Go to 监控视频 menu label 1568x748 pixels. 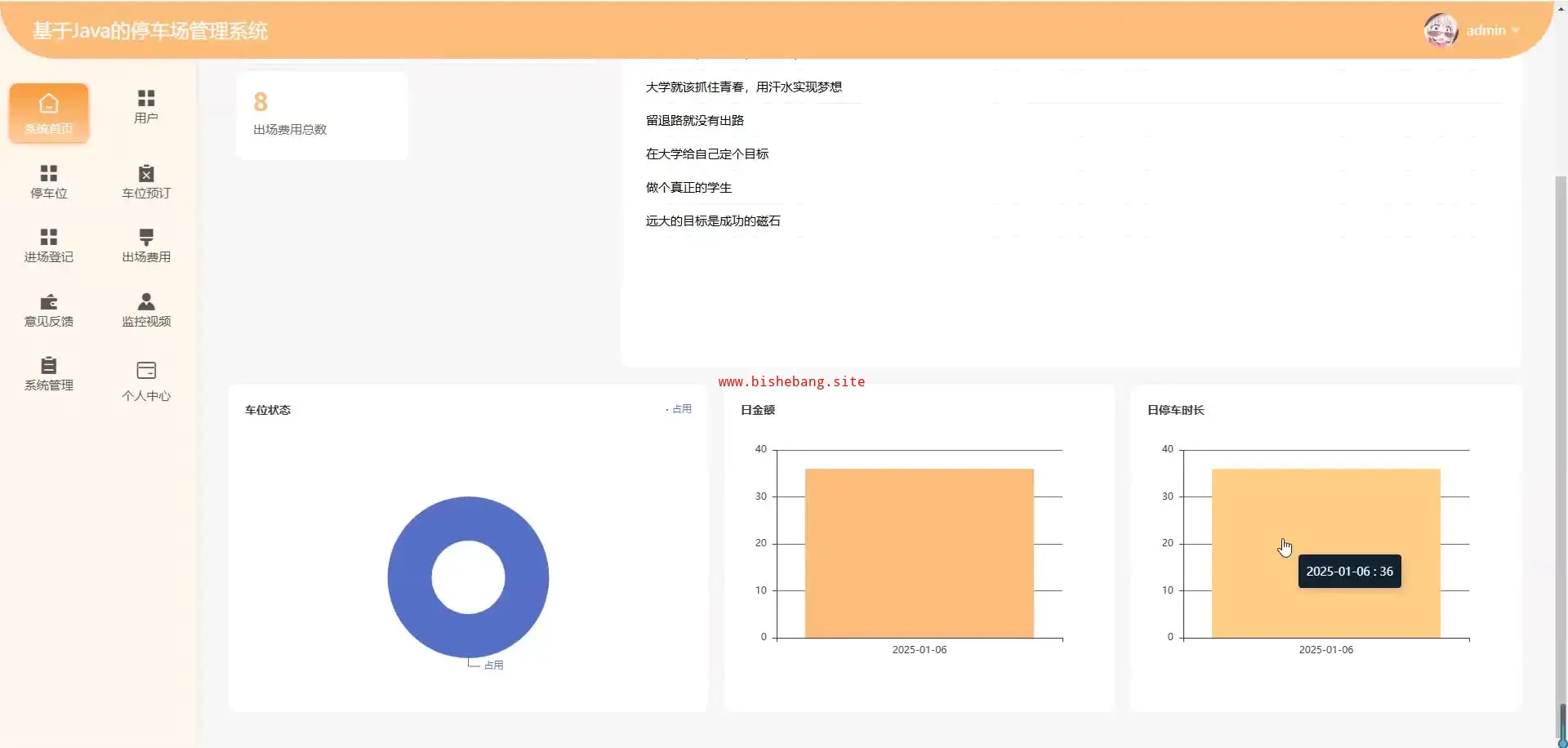(146, 322)
